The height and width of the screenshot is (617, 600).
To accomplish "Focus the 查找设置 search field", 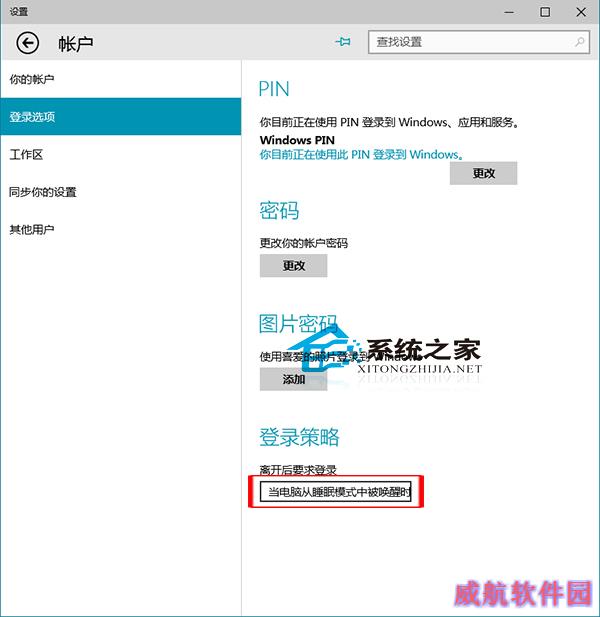I will pyautogui.click(x=478, y=42).
